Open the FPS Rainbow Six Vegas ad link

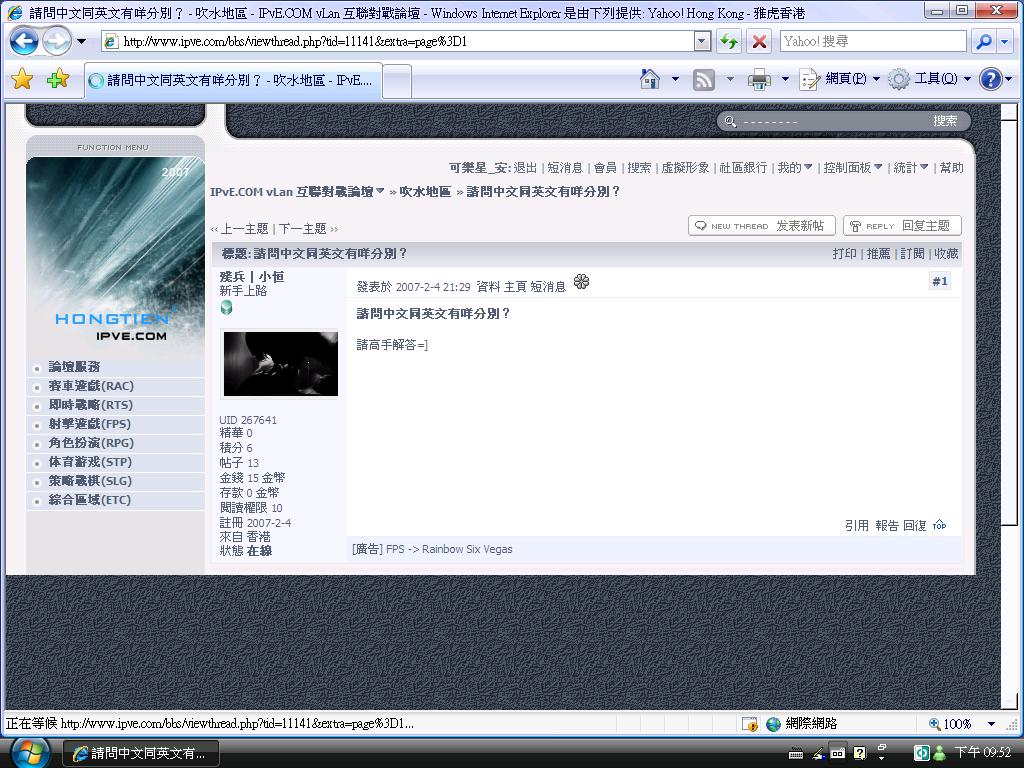pos(449,549)
